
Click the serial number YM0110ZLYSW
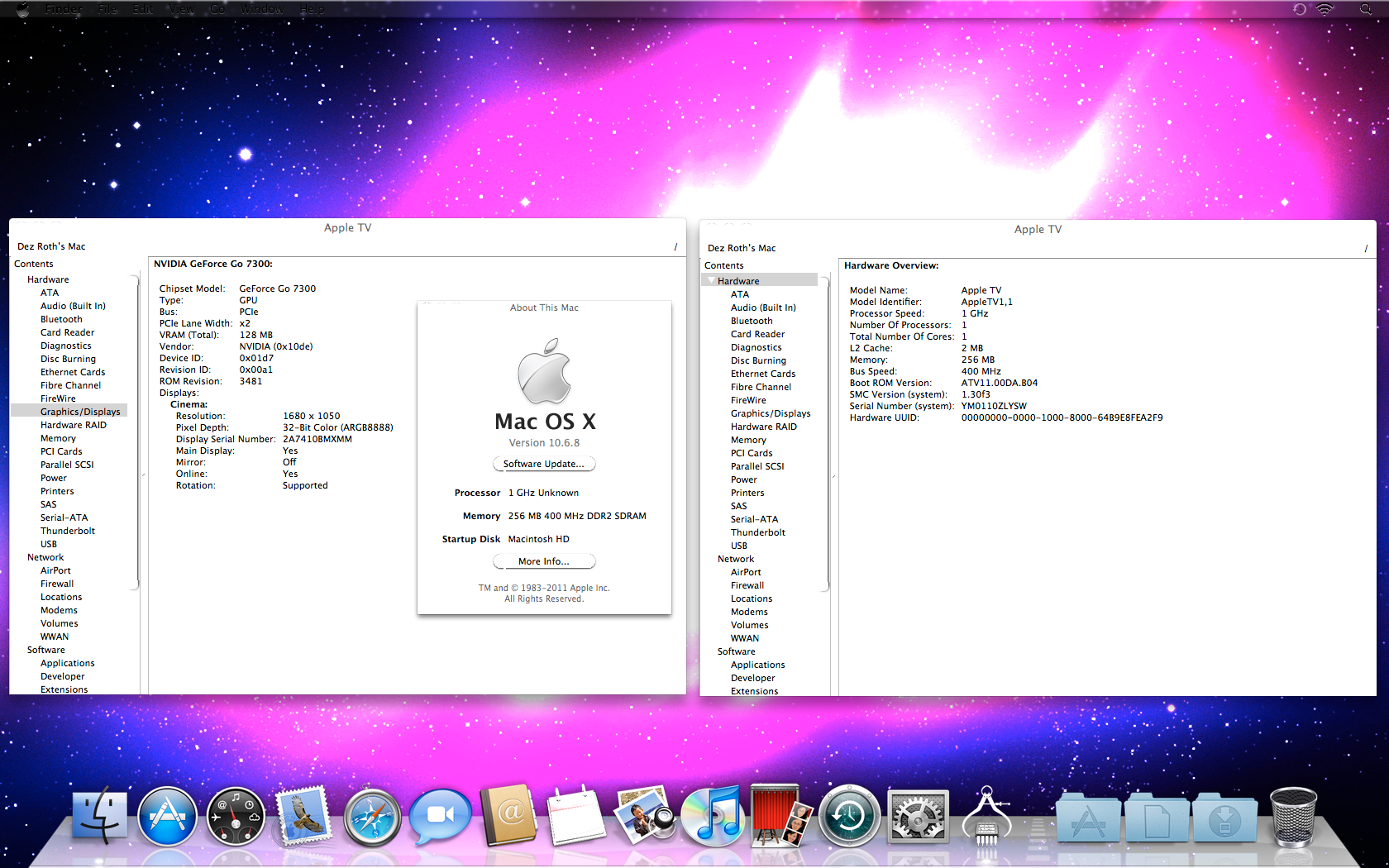coord(994,406)
